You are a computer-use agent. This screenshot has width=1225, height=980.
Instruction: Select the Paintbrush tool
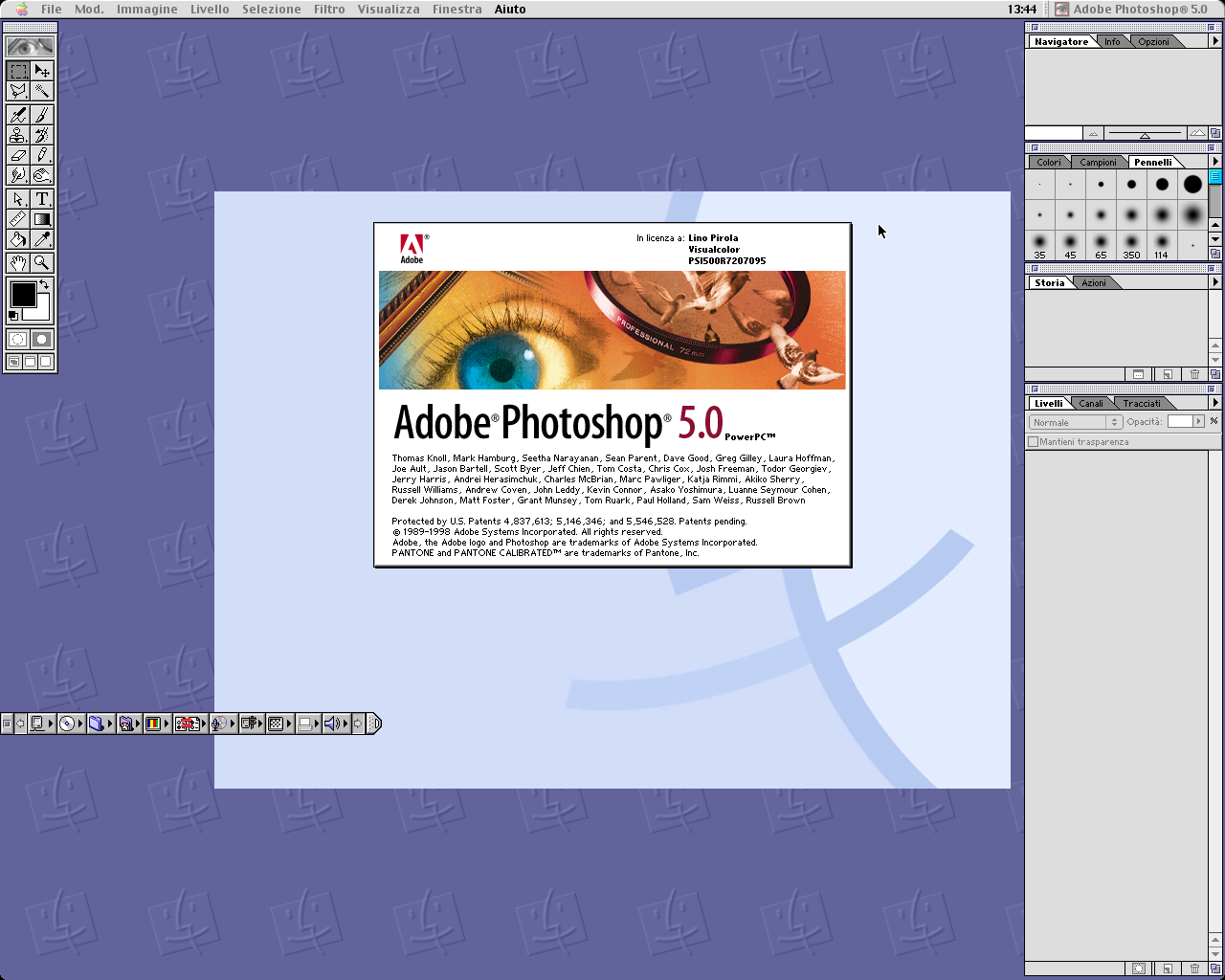[42, 115]
